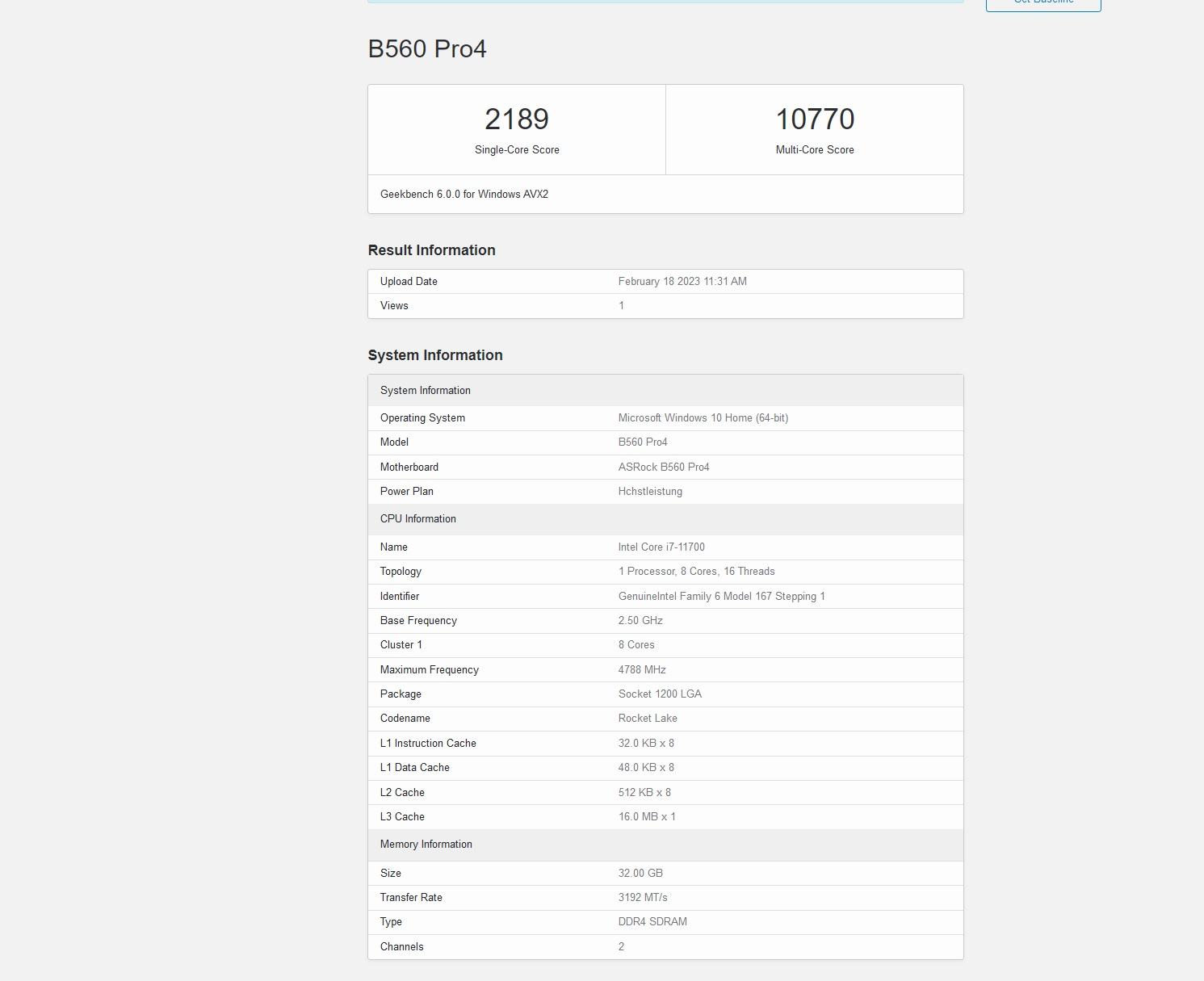This screenshot has width=1204, height=981.
Task: Click the L3 Cache value 16.0 MB
Action: [x=647, y=817]
